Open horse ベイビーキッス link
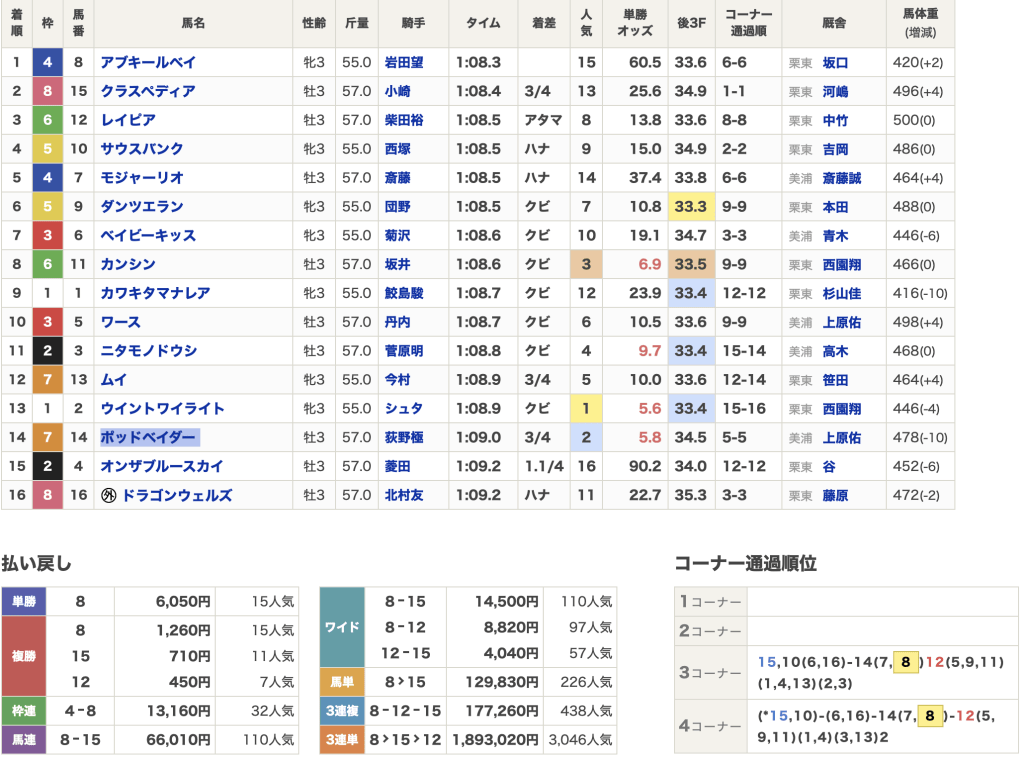1024x764 pixels. (x=148, y=235)
